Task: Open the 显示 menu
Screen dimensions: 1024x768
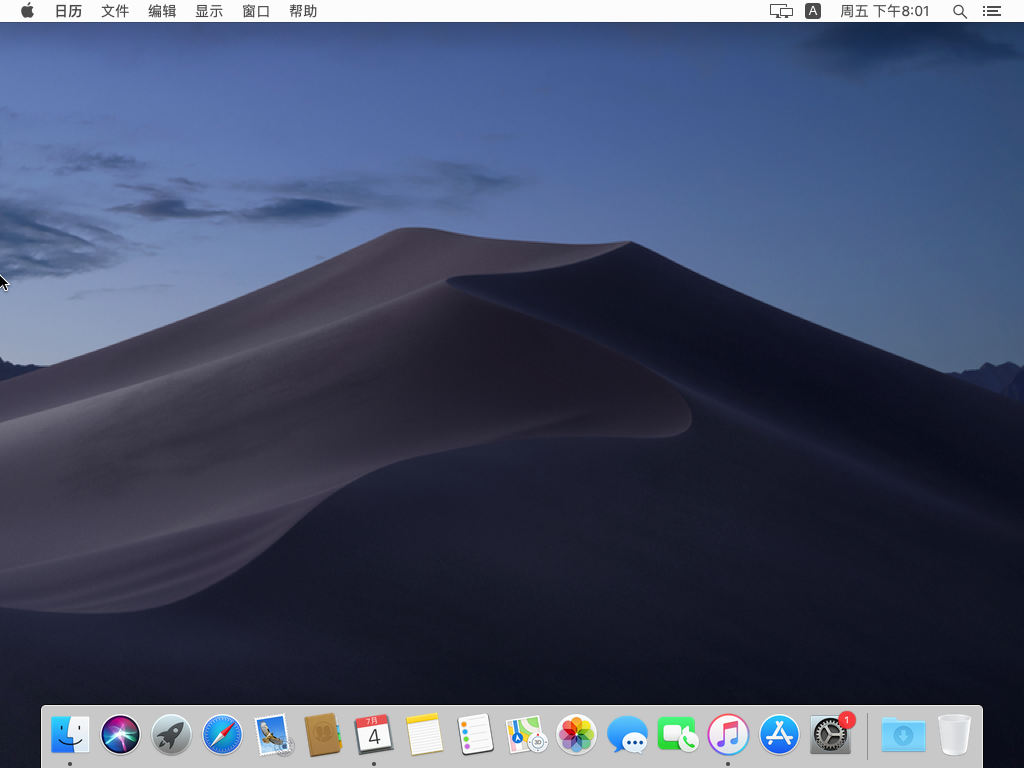Action: coord(209,11)
